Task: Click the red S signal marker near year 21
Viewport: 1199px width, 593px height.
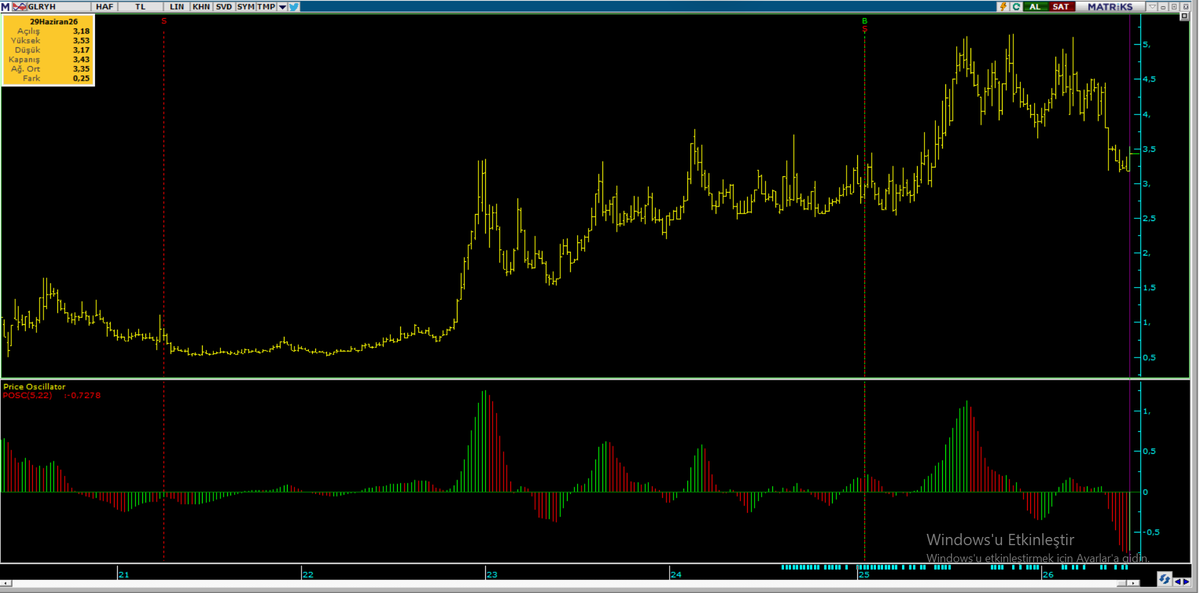Action: pyautogui.click(x=164, y=21)
